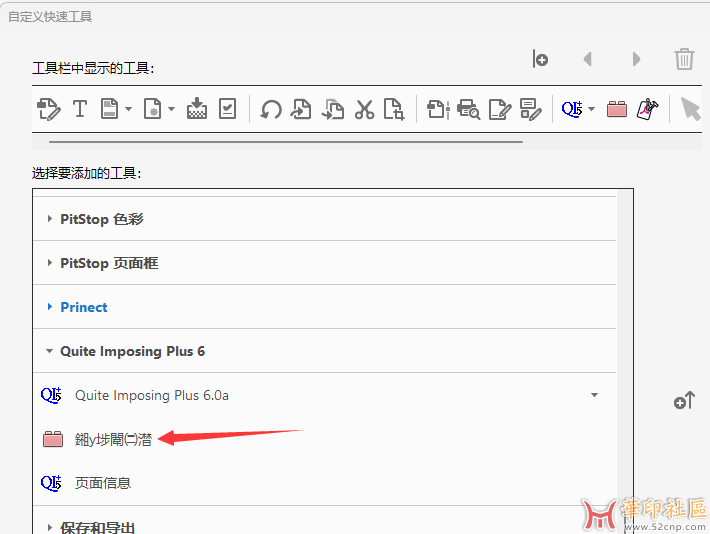Expand the Prinect category
This screenshot has height=534, width=710.
(83, 307)
